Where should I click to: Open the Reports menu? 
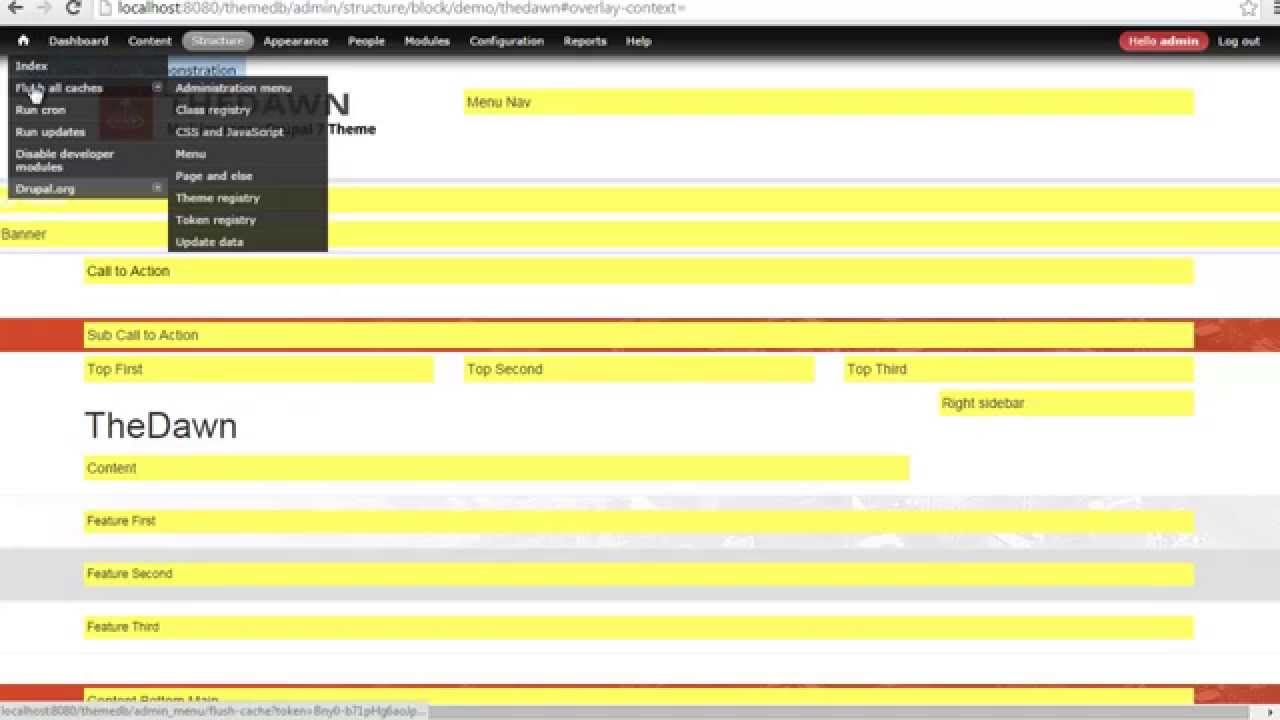pyautogui.click(x=585, y=41)
